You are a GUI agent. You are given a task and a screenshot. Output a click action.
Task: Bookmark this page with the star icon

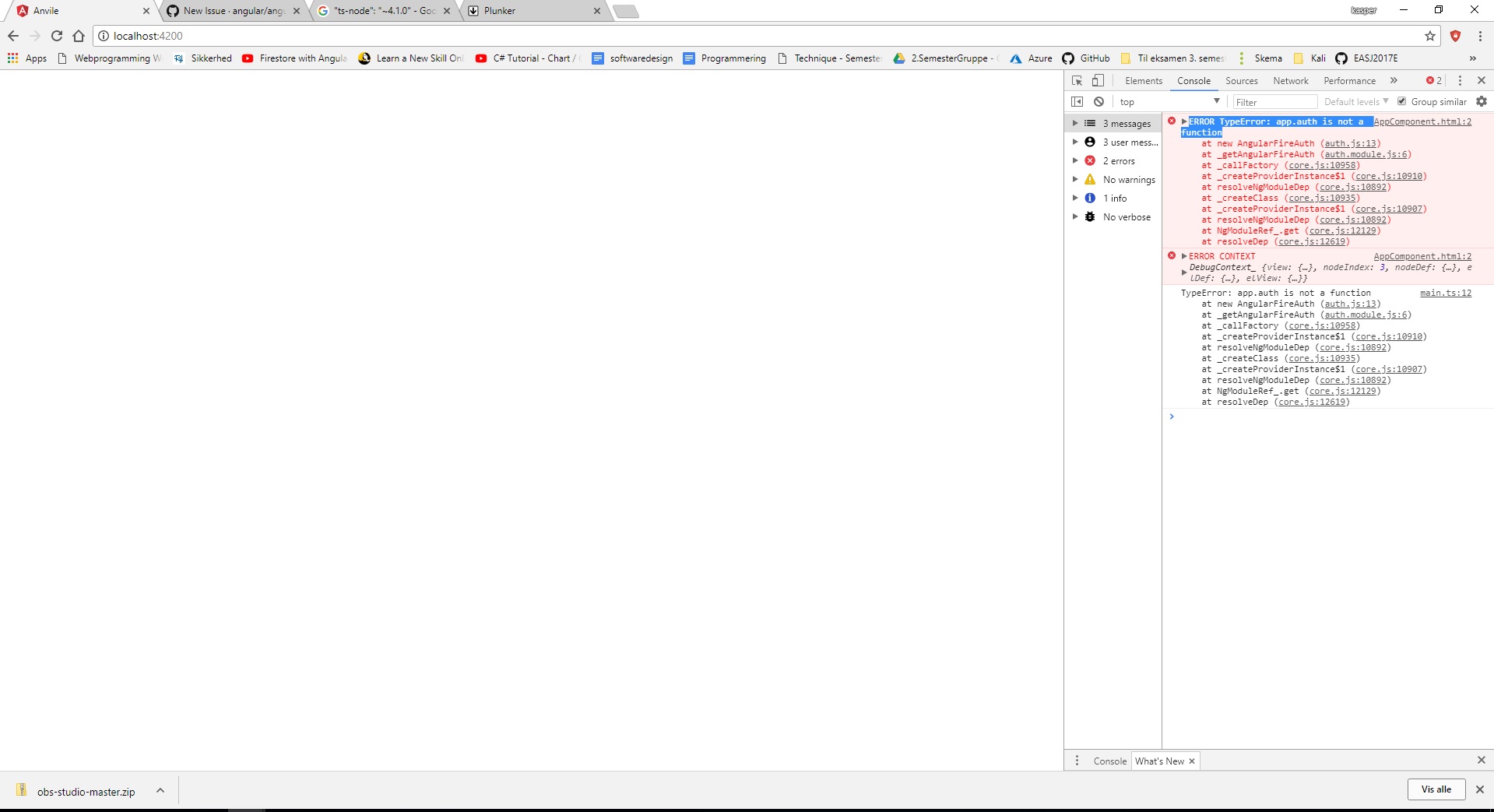pos(1430,36)
